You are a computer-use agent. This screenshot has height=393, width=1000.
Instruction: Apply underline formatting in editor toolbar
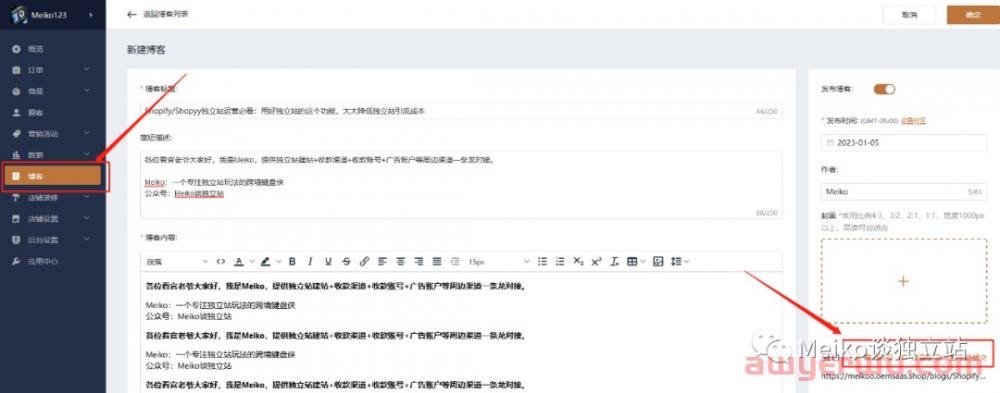(328, 261)
